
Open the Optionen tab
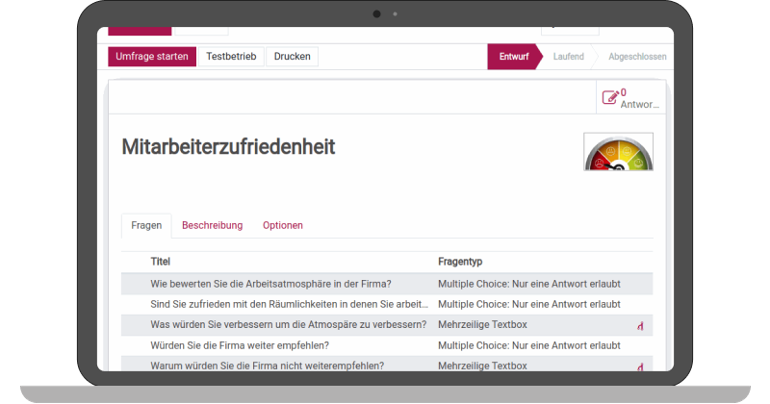(283, 226)
